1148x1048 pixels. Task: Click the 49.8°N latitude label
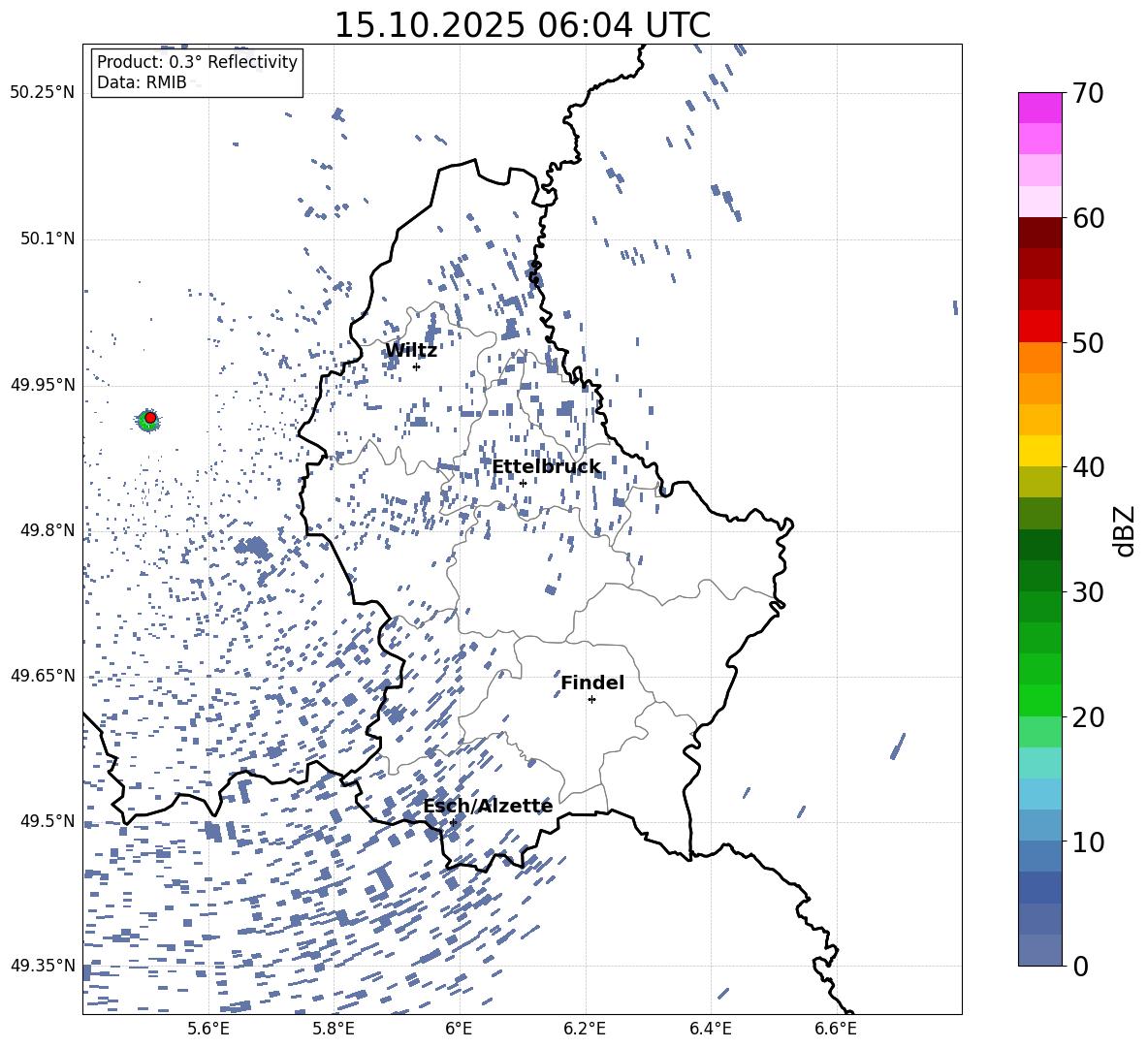coord(47,530)
